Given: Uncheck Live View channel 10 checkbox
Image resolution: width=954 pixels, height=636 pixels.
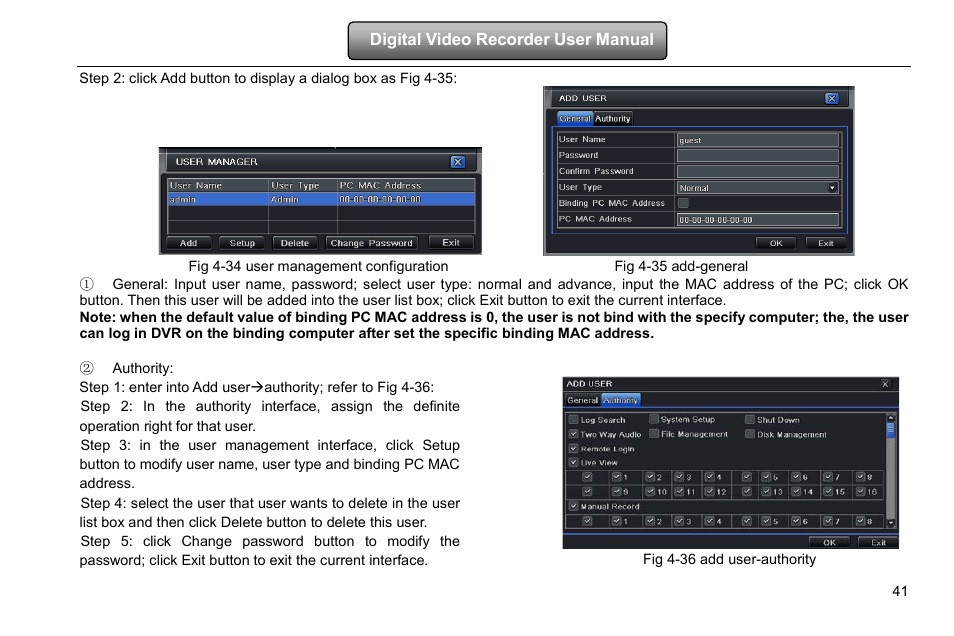Looking at the screenshot, I should (x=650, y=492).
